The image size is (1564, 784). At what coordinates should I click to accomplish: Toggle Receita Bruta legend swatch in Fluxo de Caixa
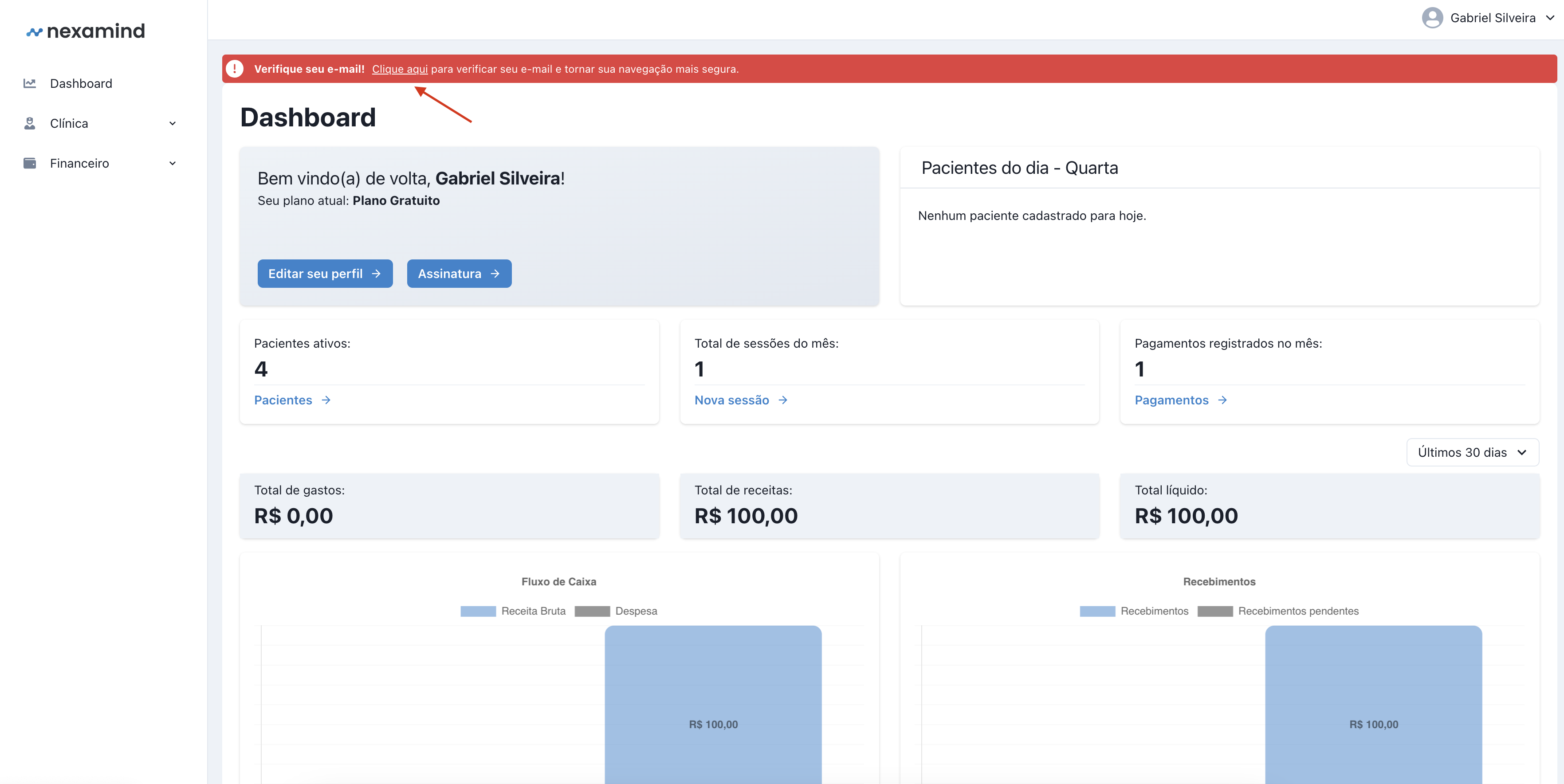pos(478,611)
